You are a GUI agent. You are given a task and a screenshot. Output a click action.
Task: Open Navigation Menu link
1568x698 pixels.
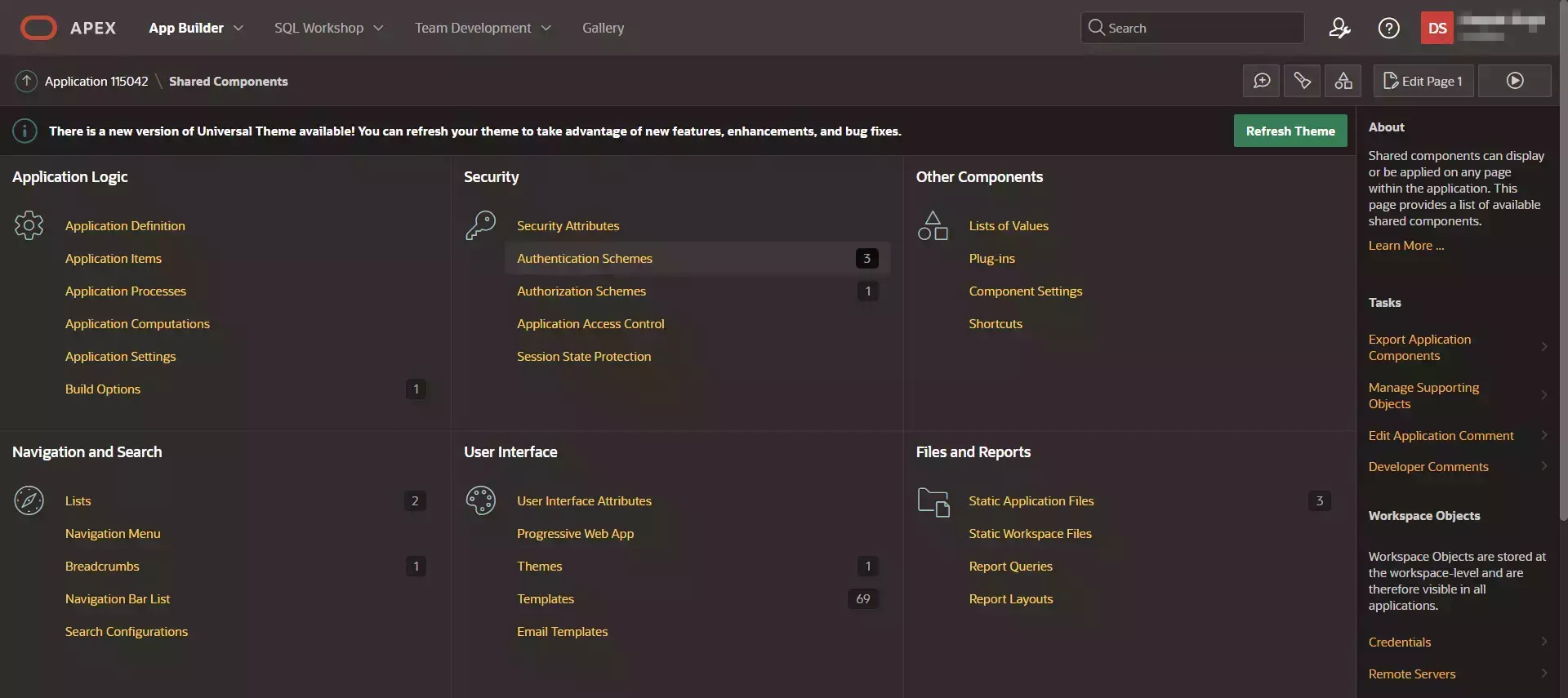113,533
